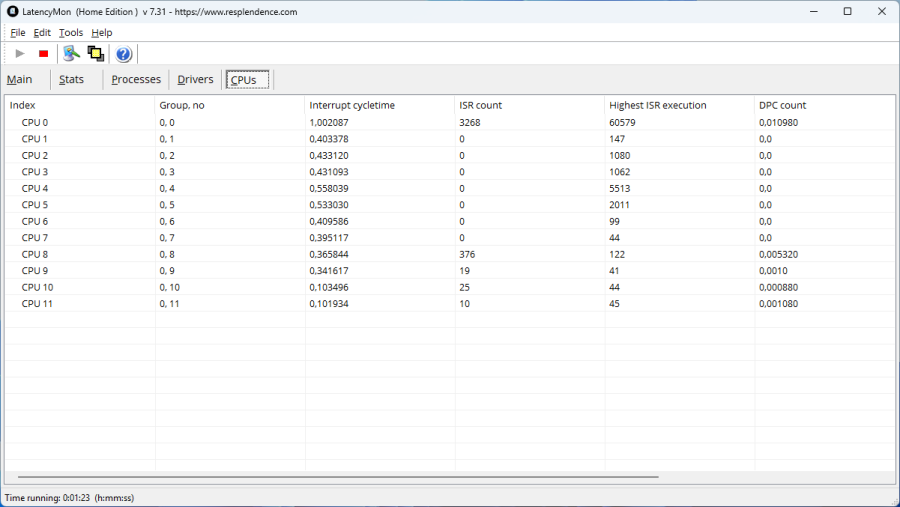Switch to the Stats tab
Screen dimensions: 900x507
[71, 80]
